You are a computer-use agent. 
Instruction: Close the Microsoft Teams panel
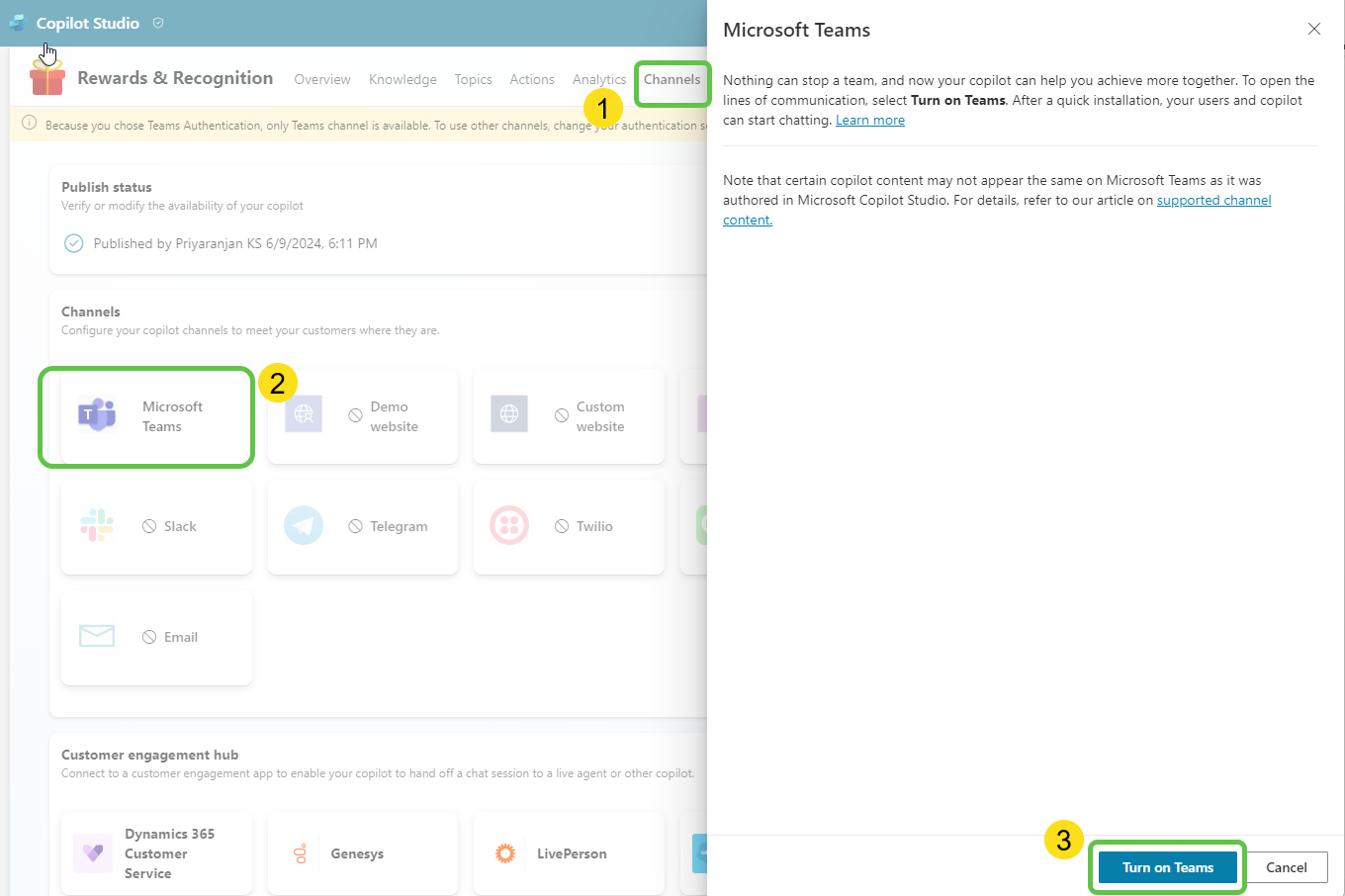tap(1313, 29)
